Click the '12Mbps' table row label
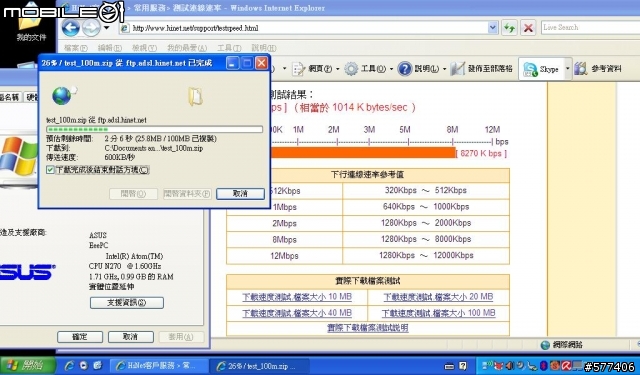640x375 pixels. click(284, 256)
